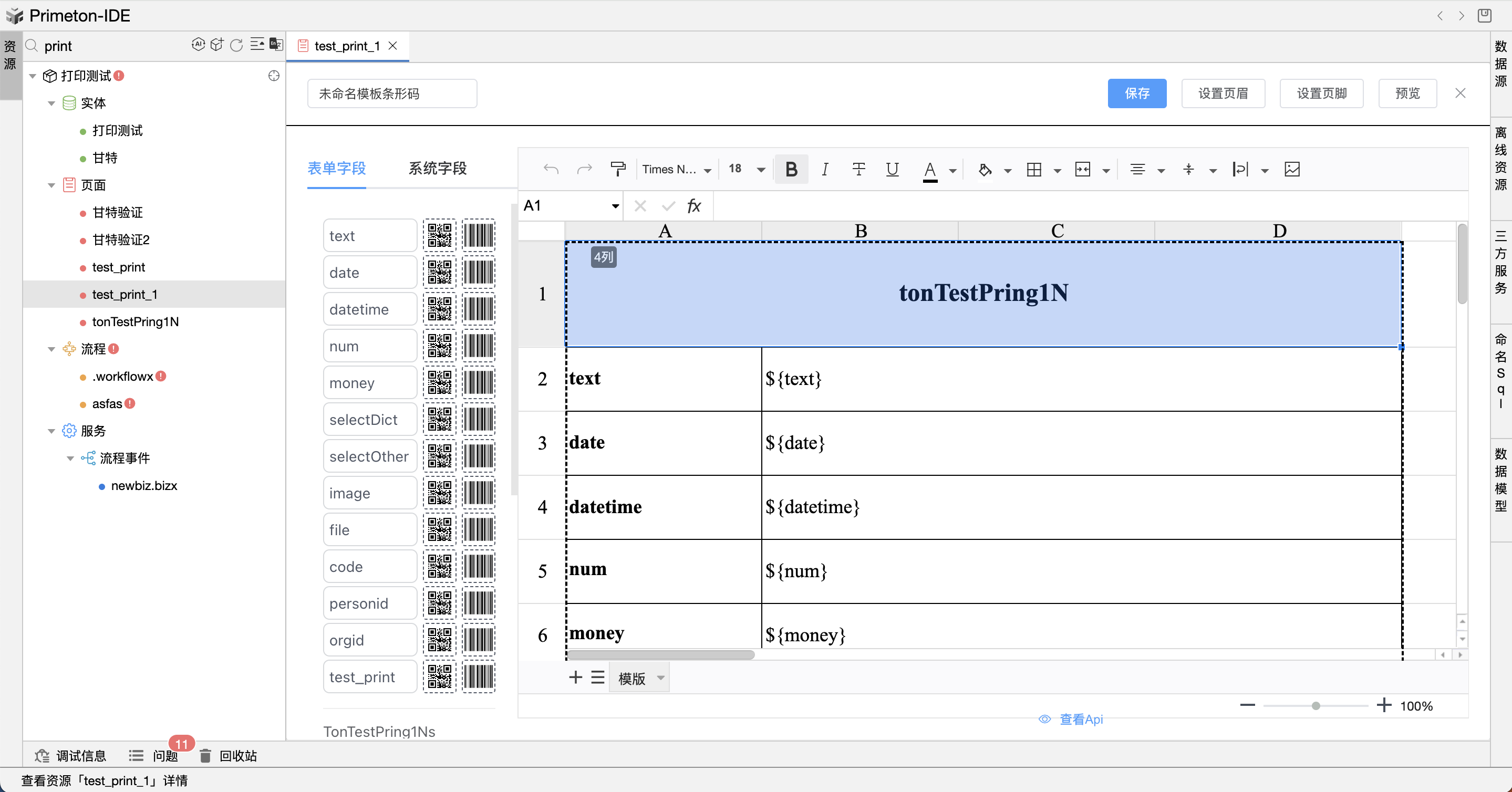Screen dimensions: 1512x792
Task: Open the Times New Roman font dropdown
Action: (676, 169)
